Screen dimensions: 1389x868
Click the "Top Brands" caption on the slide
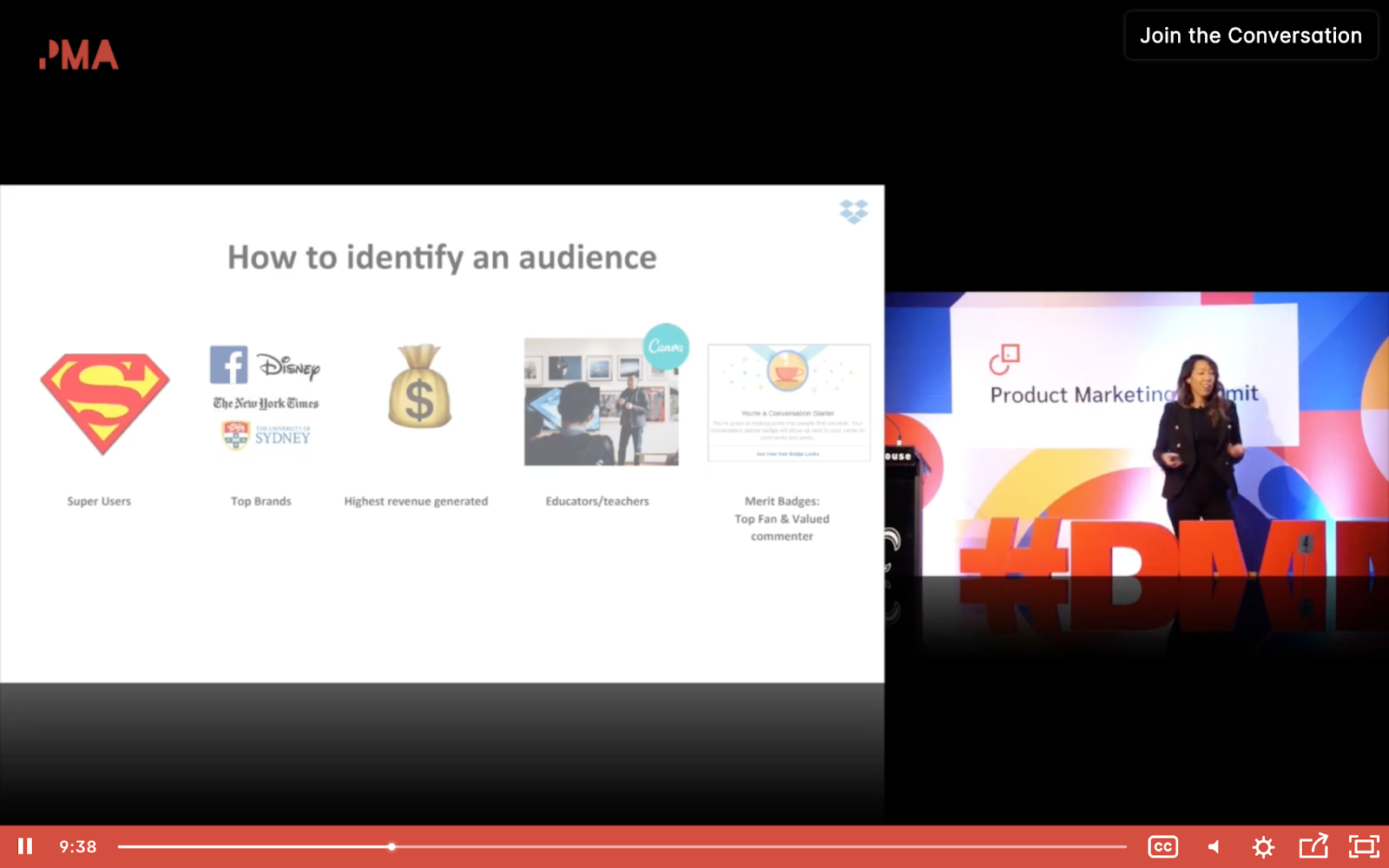coord(261,502)
